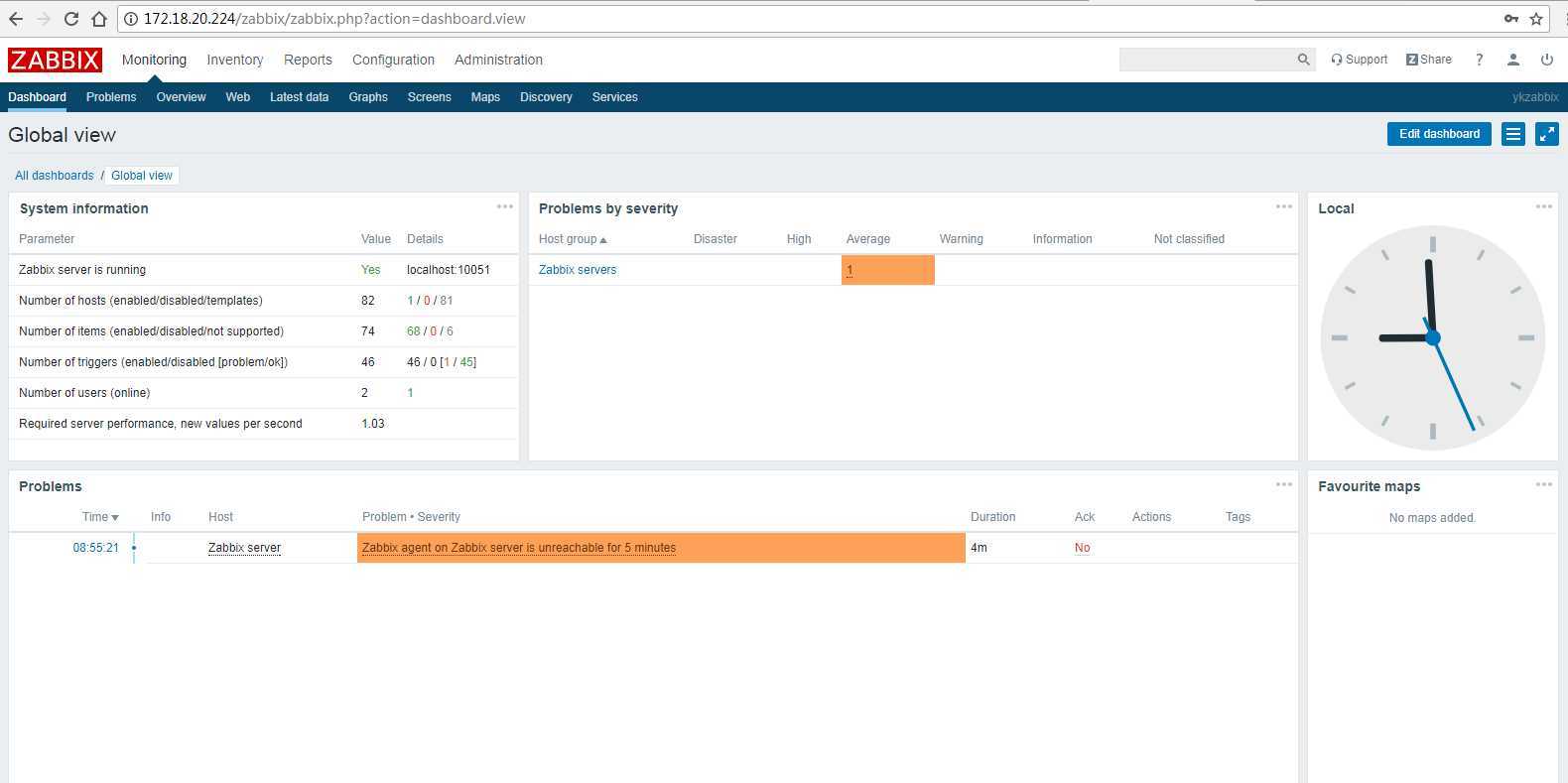Viewport: 1568px width, 783px height.
Task: Focus the top search input field
Action: [1207, 60]
